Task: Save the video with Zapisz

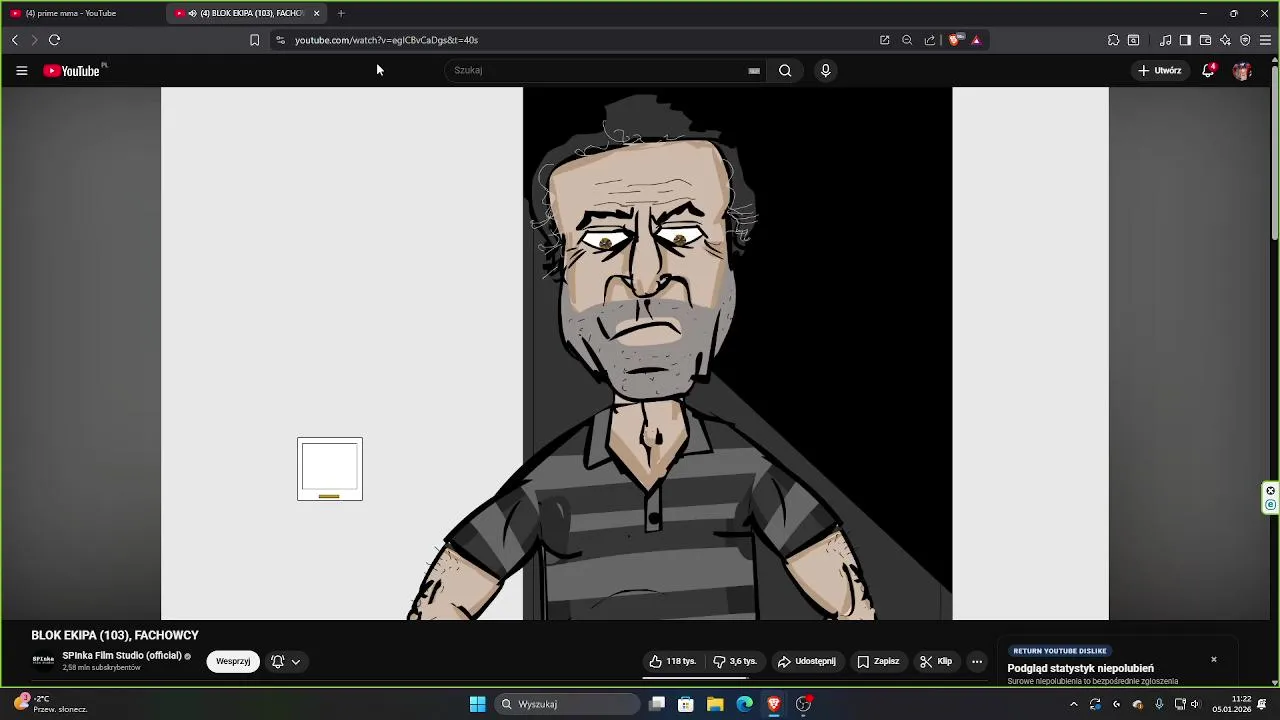Action: tap(878, 661)
